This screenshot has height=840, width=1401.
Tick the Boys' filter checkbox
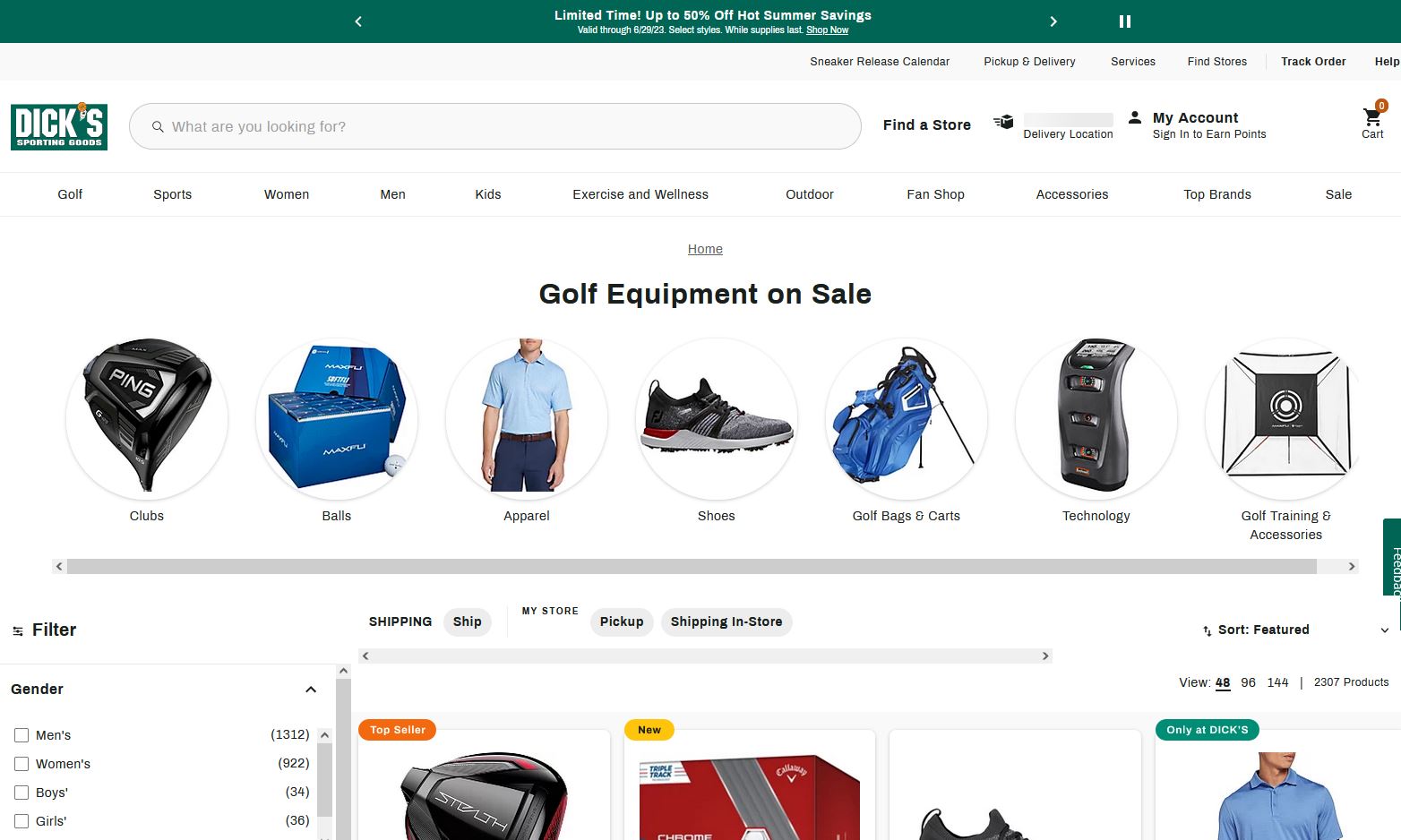coord(21,793)
